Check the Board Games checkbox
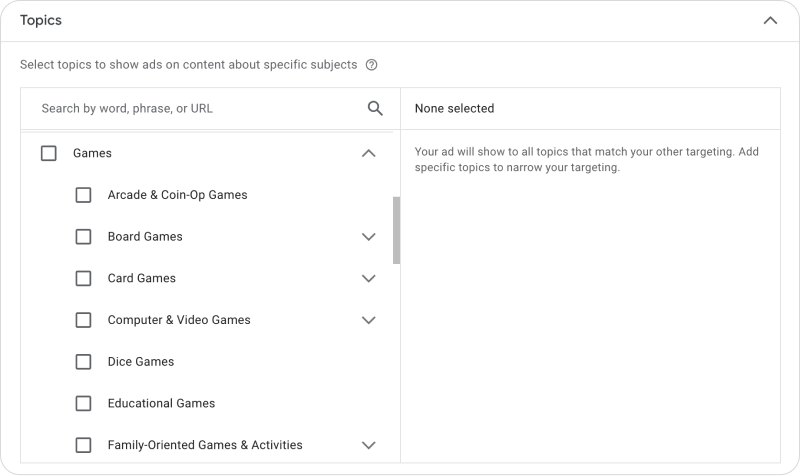 (83, 237)
